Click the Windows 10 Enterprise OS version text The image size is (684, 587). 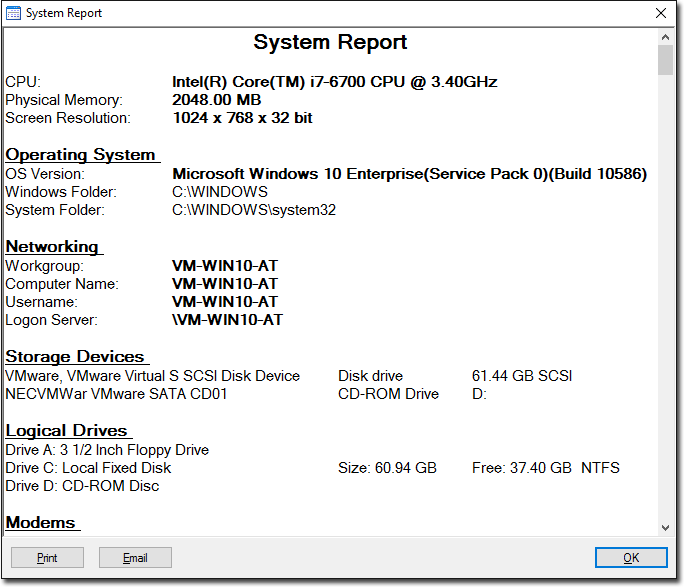(x=409, y=174)
